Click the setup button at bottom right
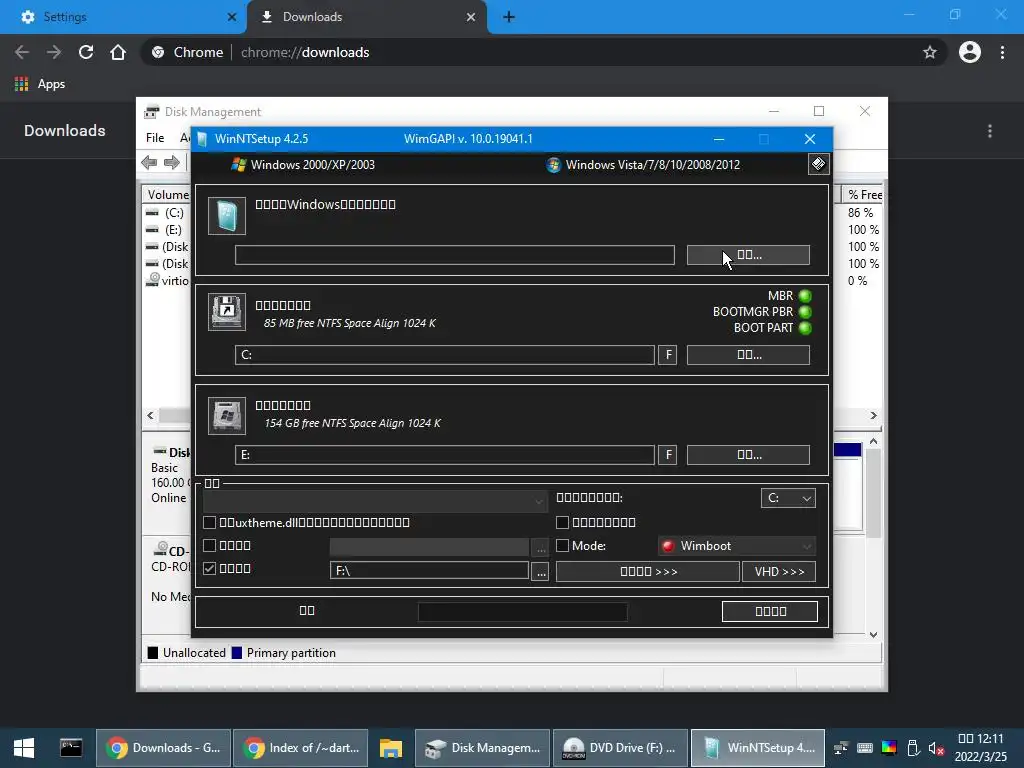1024x768 pixels. coord(770,611)
